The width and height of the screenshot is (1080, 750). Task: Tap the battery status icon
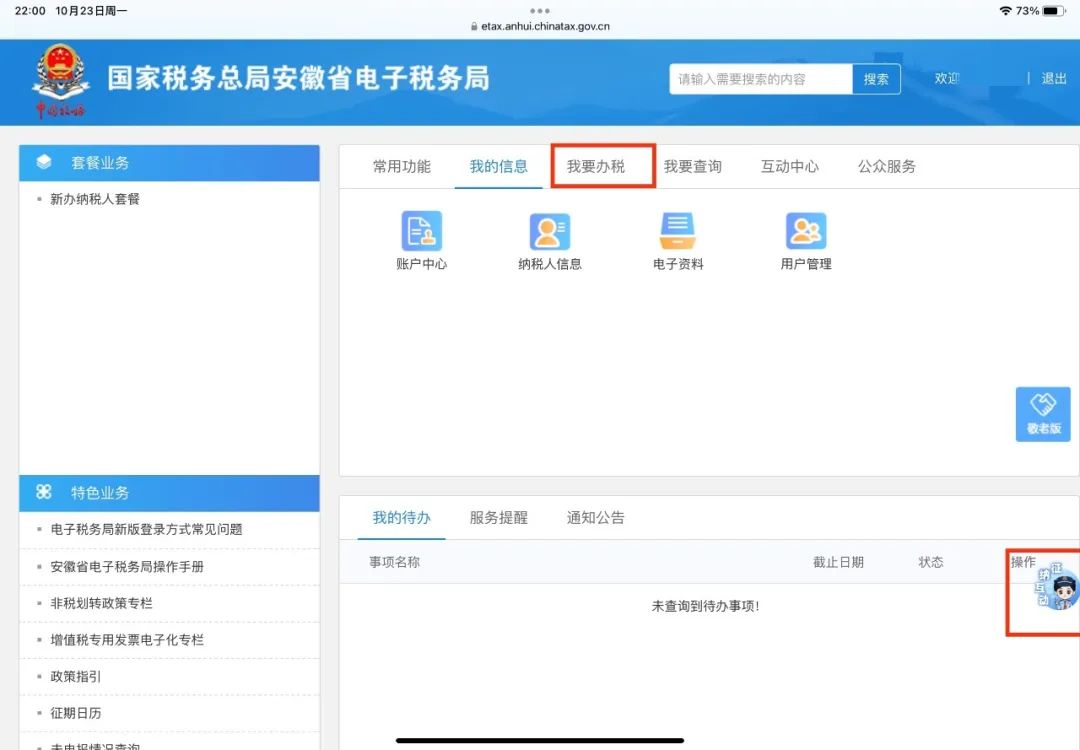pyautogui.click(x=1055, y=11)
